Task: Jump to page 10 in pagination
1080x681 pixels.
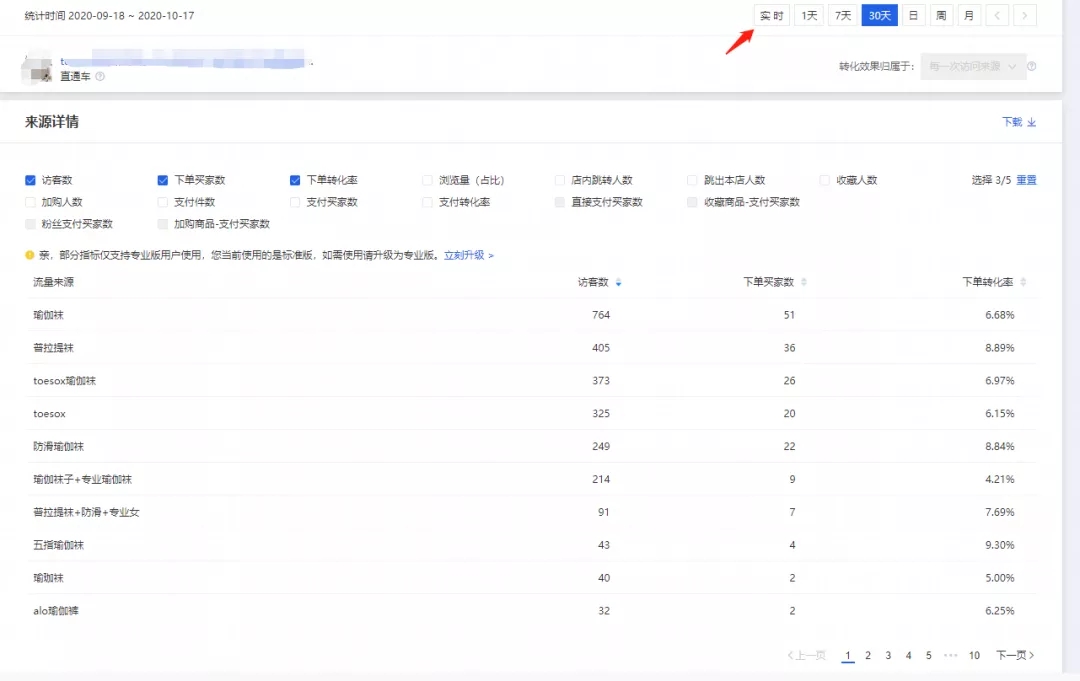Action: (x=974, y=656)
